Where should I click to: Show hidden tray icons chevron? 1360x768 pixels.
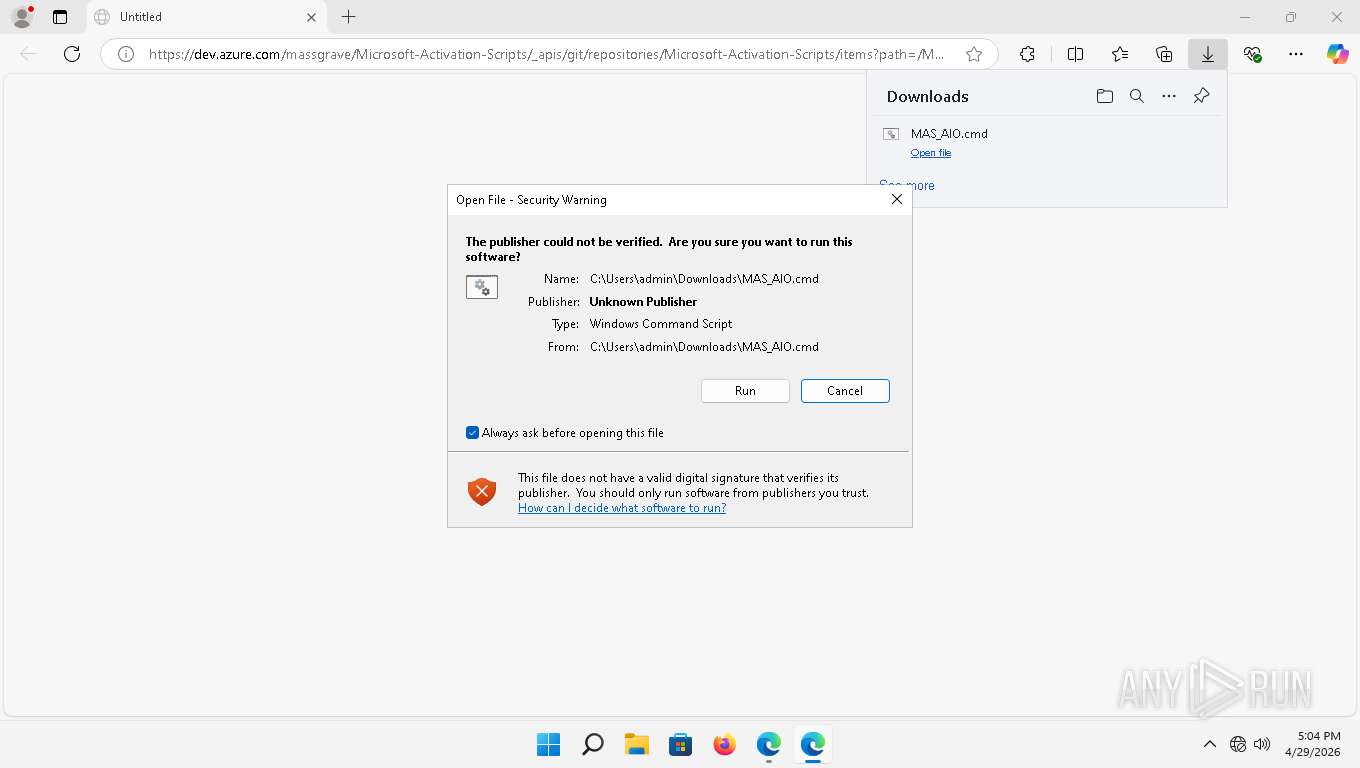click(x=1209, y=744)
